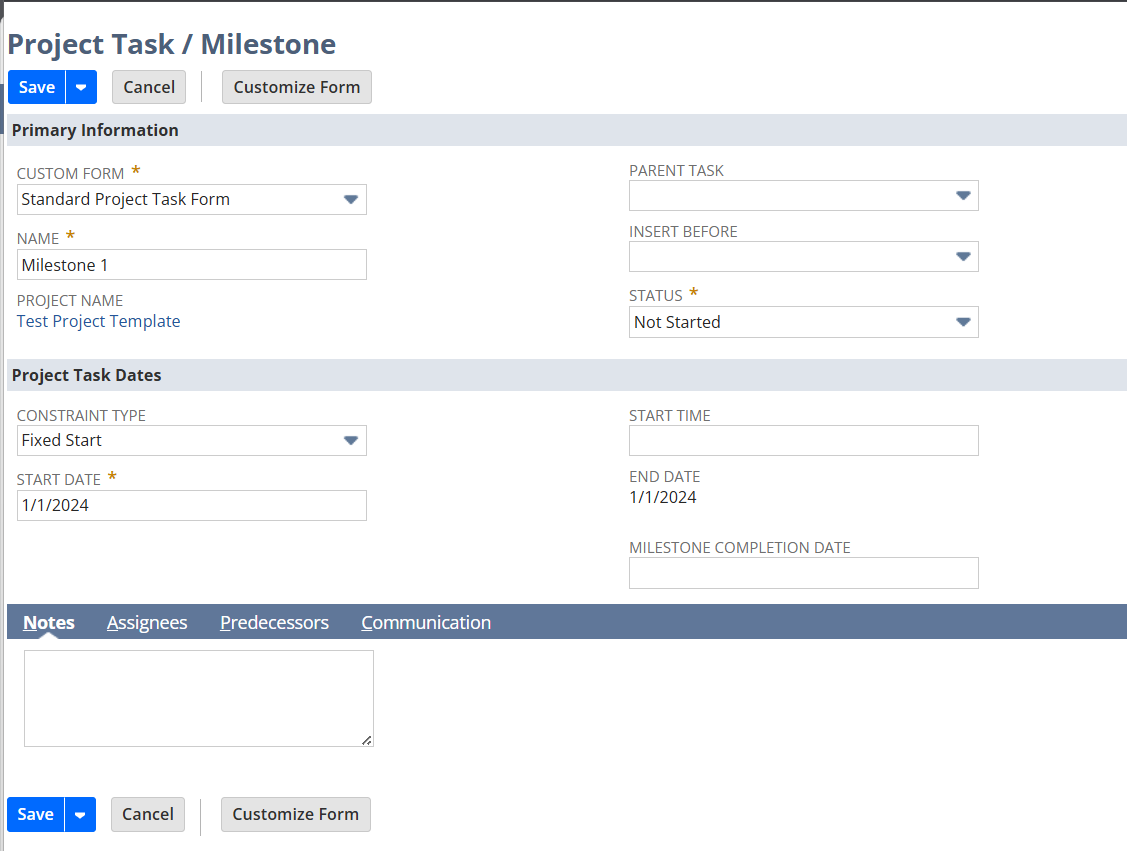This screenshot has height=851, width=1127.
Task: Switch to the Assignees tab
Action: click(x=147, y=622)
